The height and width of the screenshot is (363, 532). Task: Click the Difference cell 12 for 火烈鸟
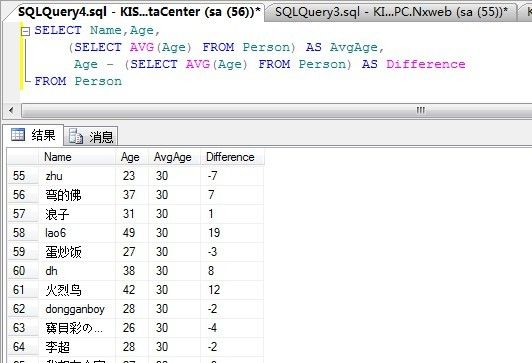coord(232,290)
